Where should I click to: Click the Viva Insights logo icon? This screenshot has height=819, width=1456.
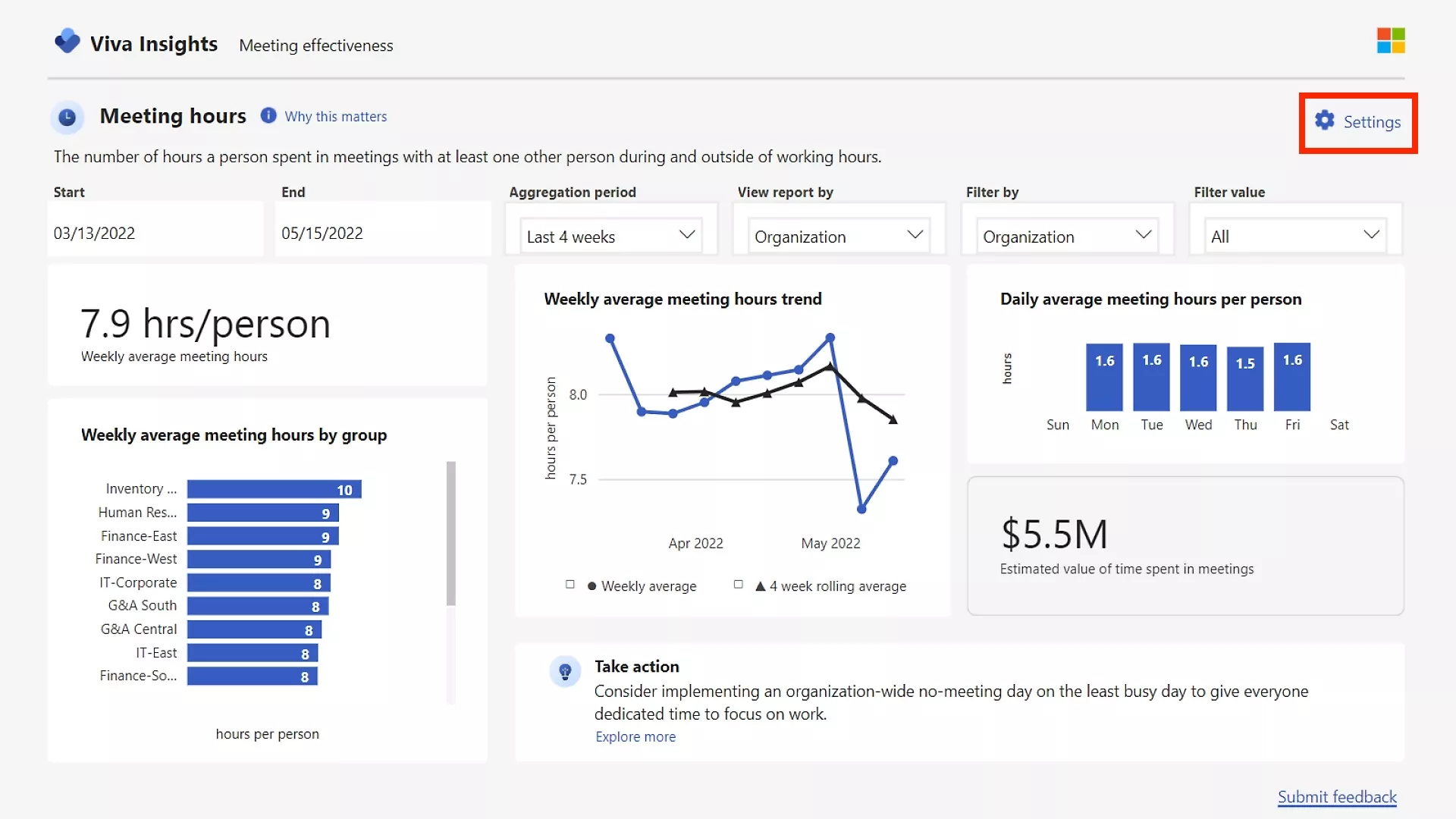pyautogui.click(x=67, y=41)
